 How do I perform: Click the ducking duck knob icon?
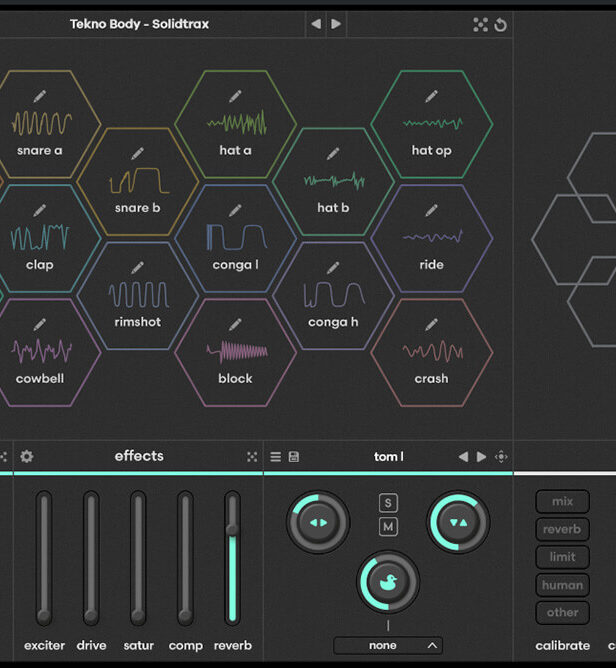pos(388,582)
